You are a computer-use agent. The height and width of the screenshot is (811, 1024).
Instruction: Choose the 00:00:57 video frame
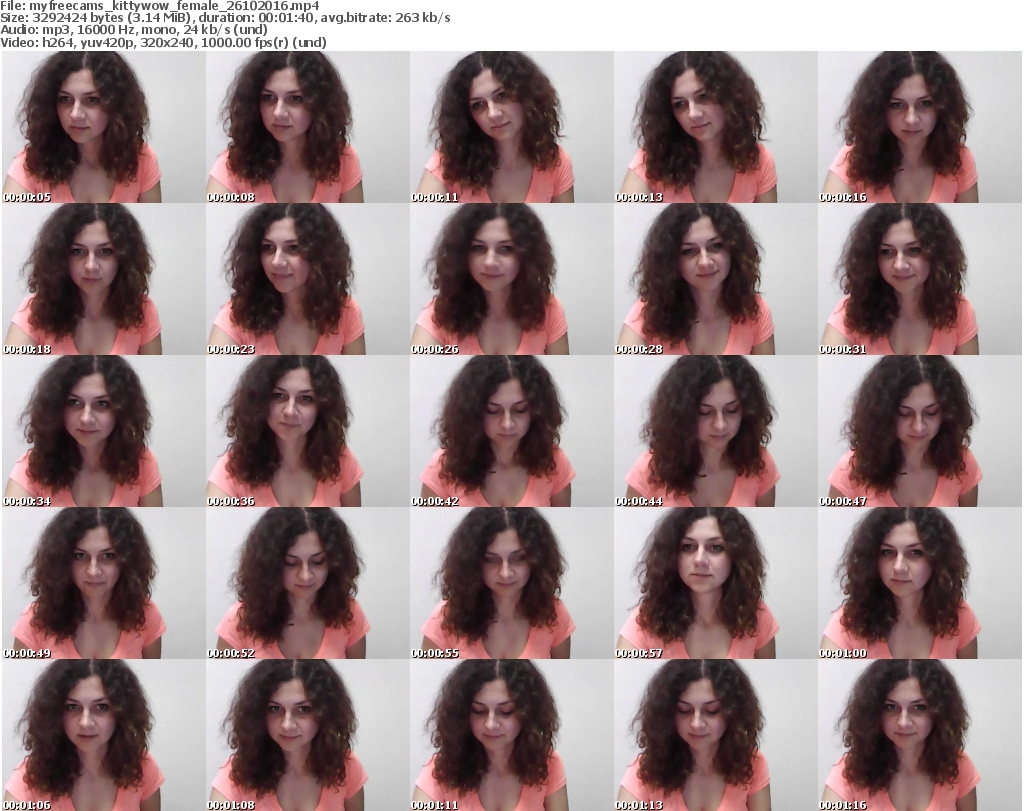[x=716, y=583]
